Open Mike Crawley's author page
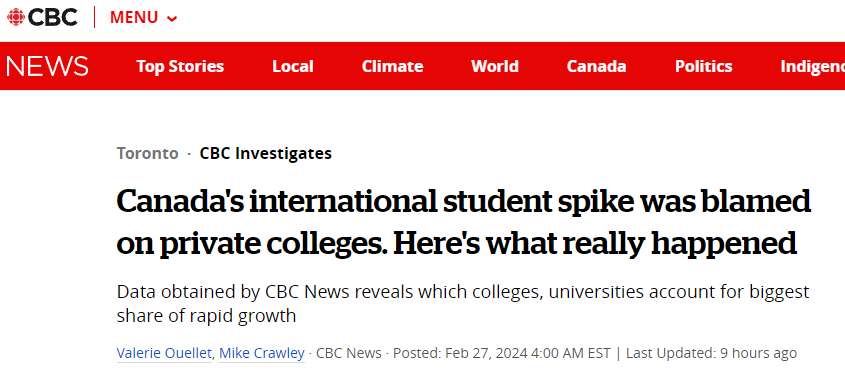The image size is (845, 376). coord(262,353)
